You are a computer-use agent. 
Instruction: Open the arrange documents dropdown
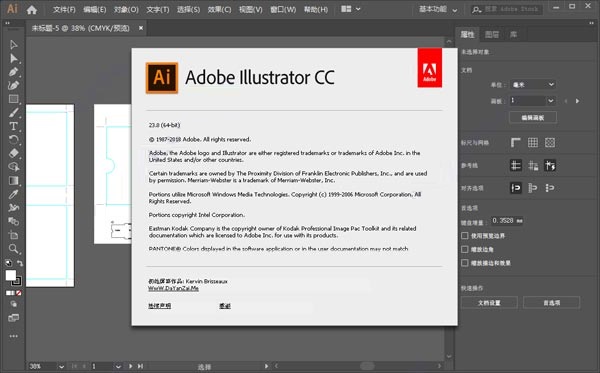pyautogui.click(x=351, y=9)
